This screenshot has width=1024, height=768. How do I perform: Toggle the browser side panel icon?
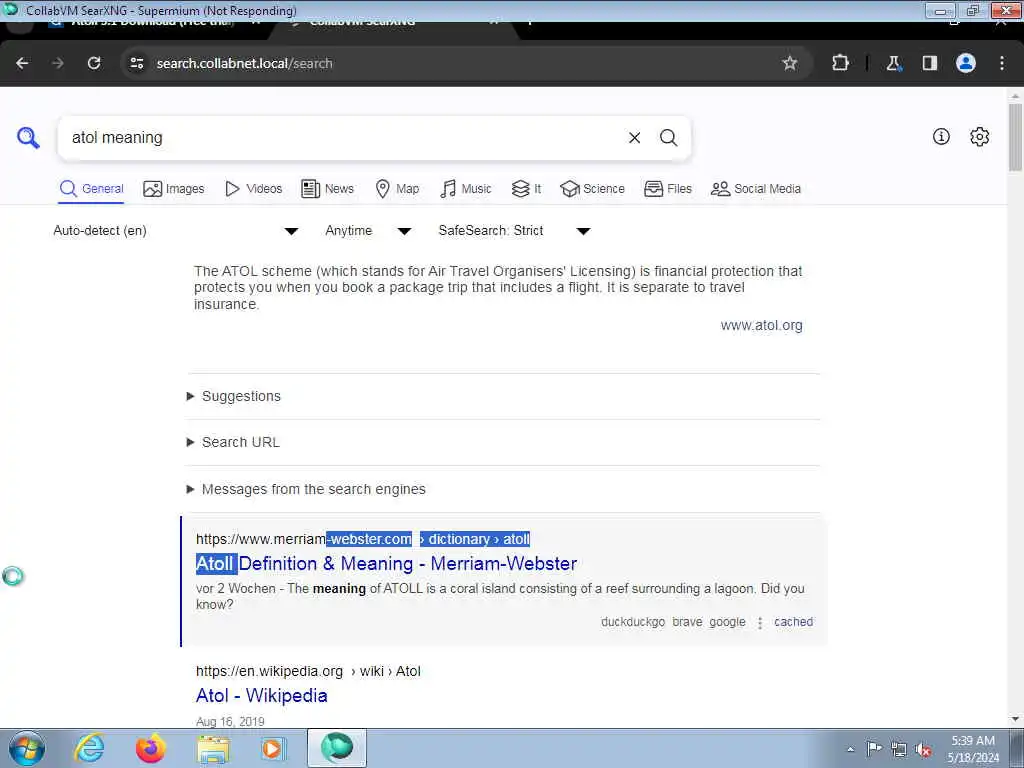pos(929,63)
